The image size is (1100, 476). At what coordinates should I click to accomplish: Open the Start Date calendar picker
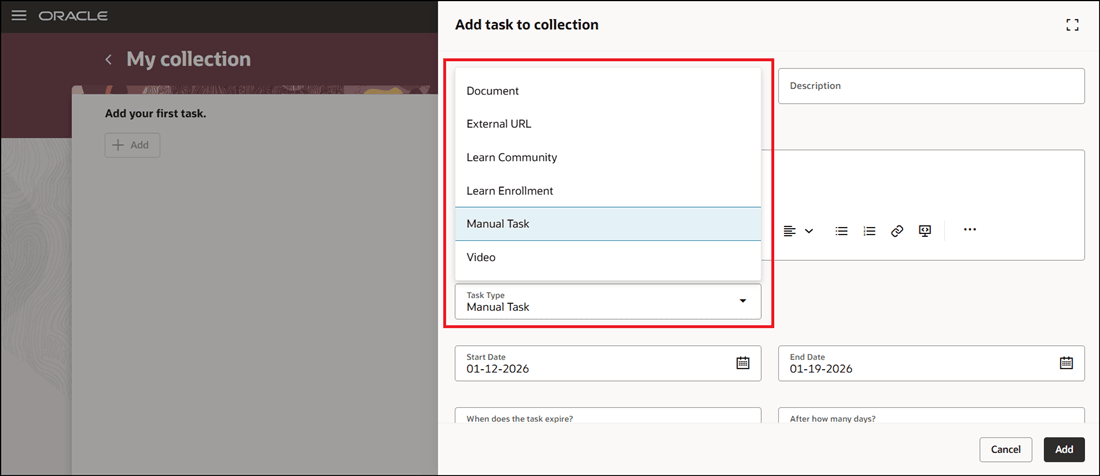743,362
